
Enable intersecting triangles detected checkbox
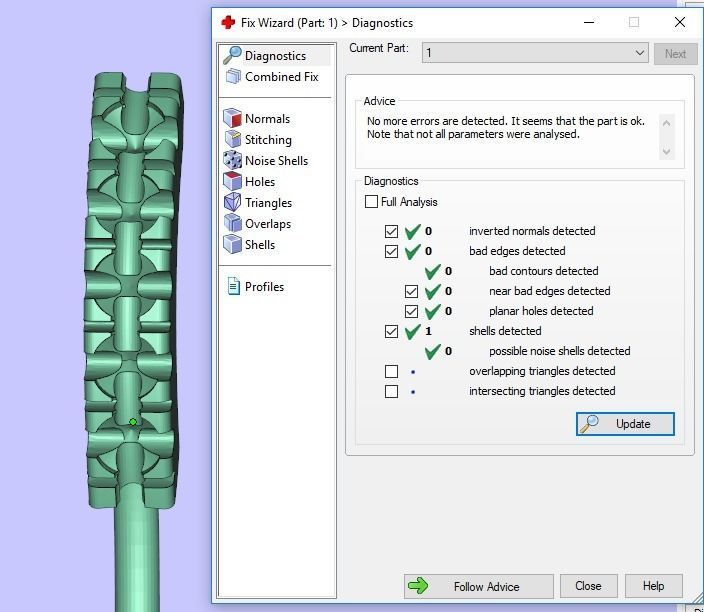[392, 392]
